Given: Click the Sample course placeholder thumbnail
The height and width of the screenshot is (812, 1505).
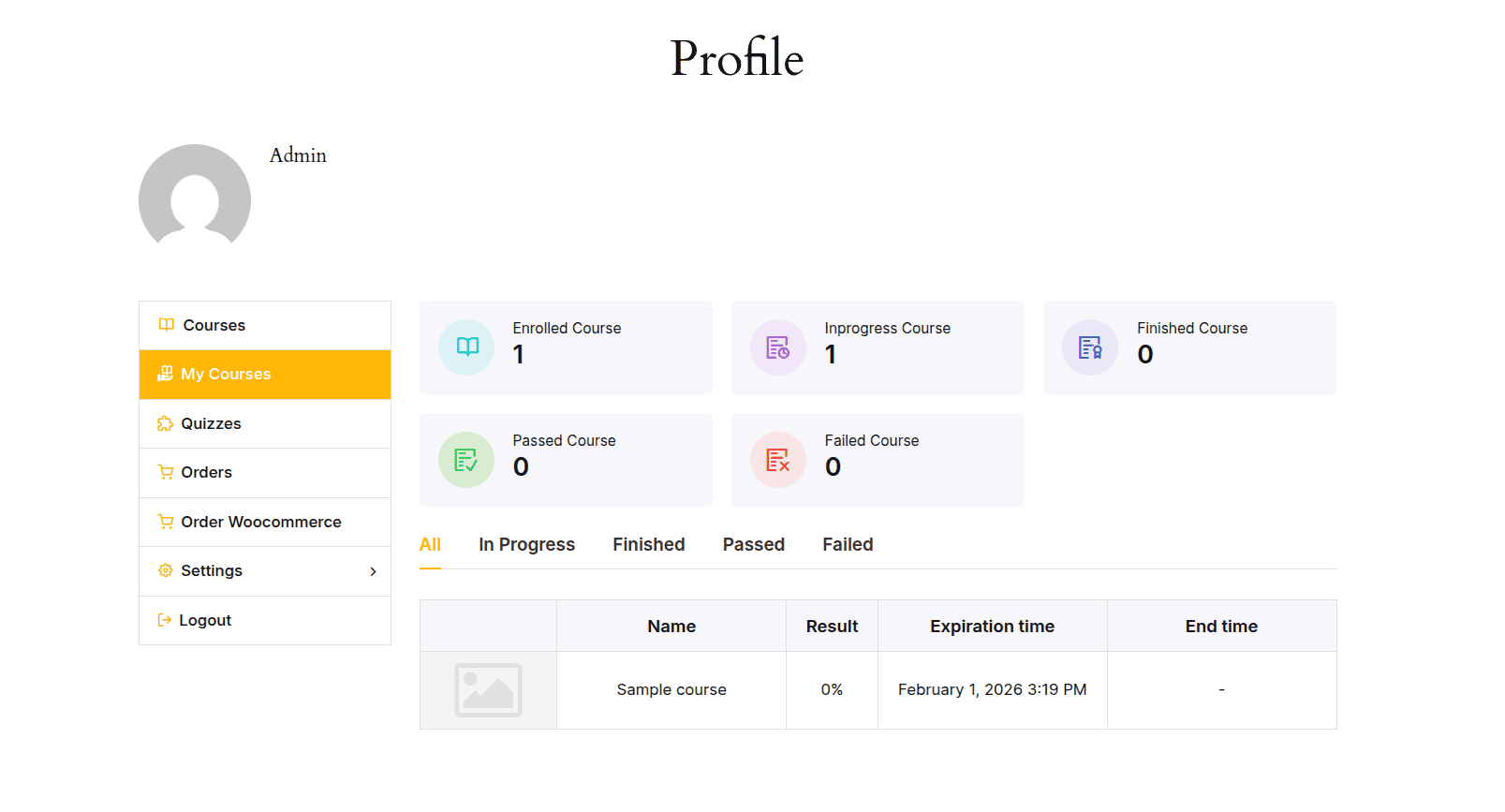Looking at the screenshot, I should (x=488, y=689).
